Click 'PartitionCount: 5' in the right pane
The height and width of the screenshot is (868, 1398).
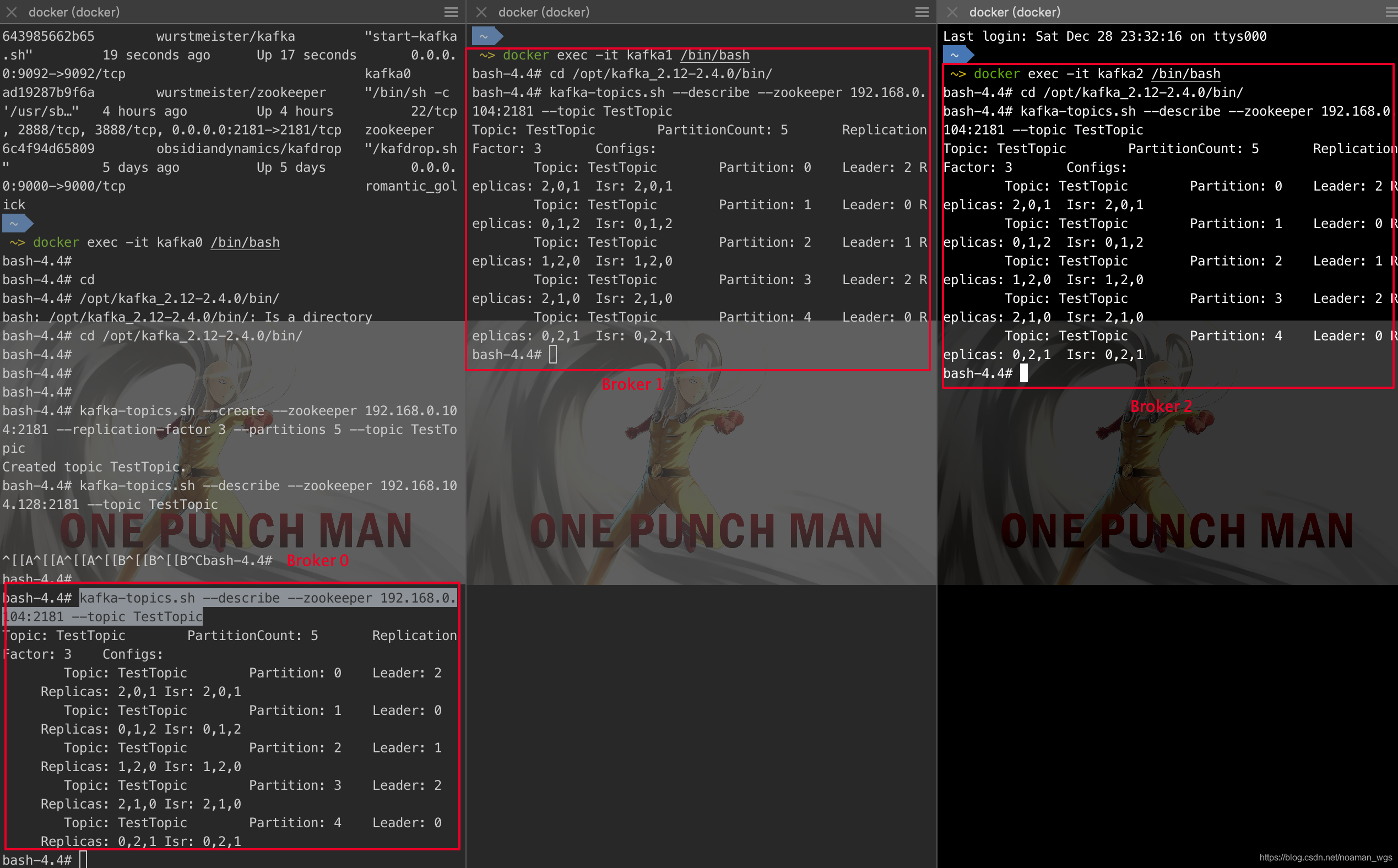click(1193, 149)
